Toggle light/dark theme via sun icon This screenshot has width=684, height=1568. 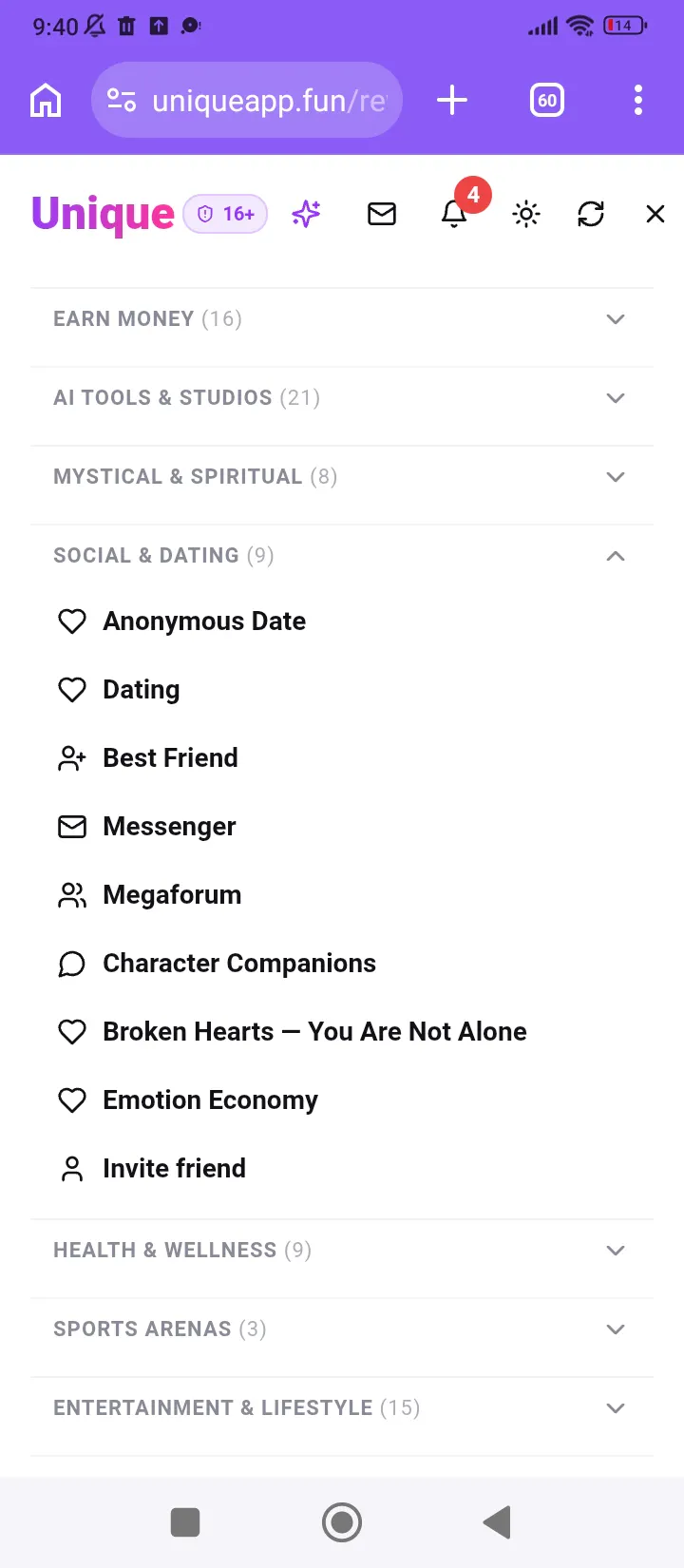(x=526, y=214)
